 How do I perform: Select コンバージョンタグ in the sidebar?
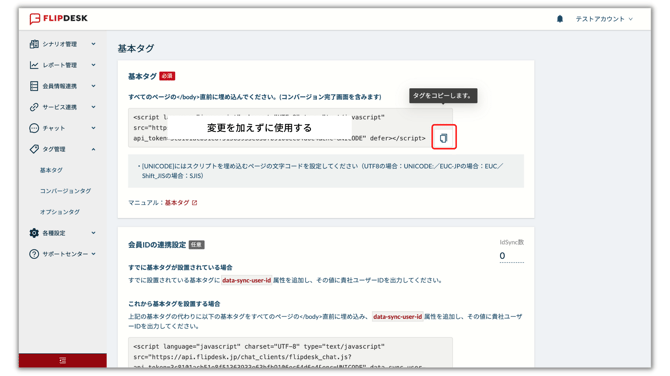65,191
